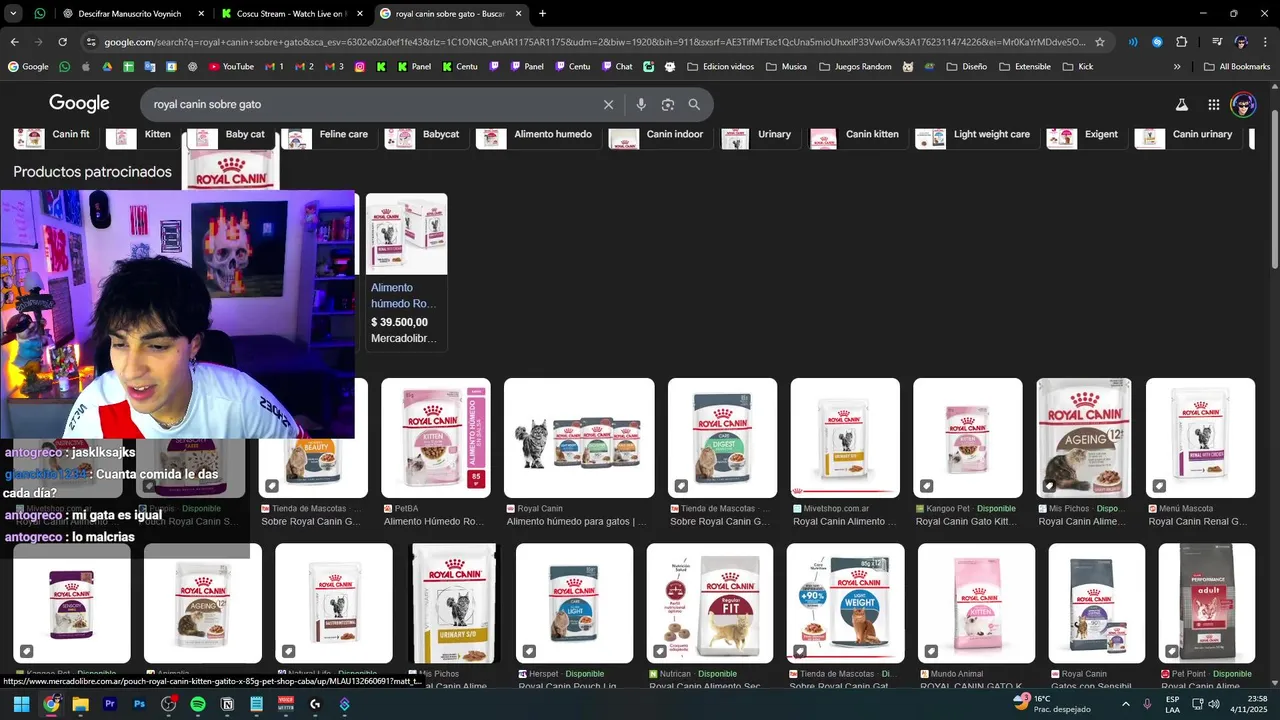Open Adobe Premiere Pro from the taskbar
This screenshot has height=720, width=1280.
tap(110, 704)
